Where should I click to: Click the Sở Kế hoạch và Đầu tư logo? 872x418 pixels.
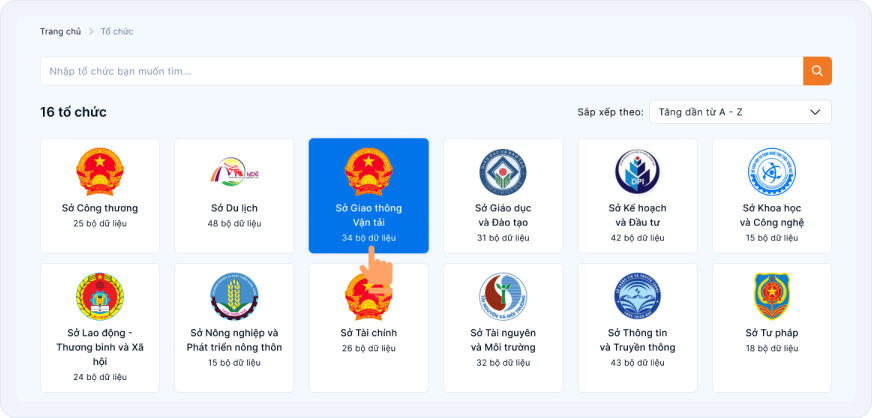click(637, 172)
